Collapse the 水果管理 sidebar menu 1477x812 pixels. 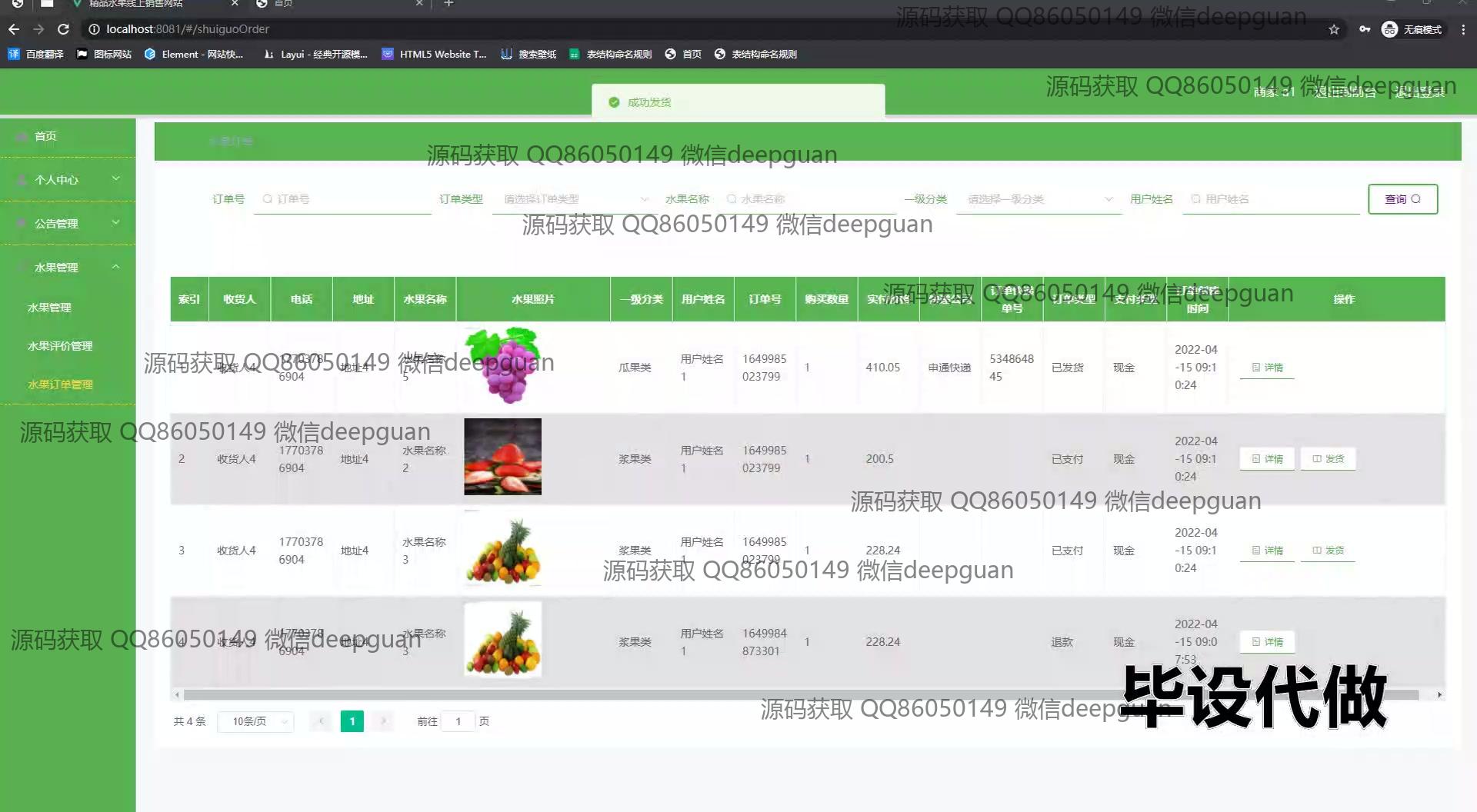pos(68,268)
